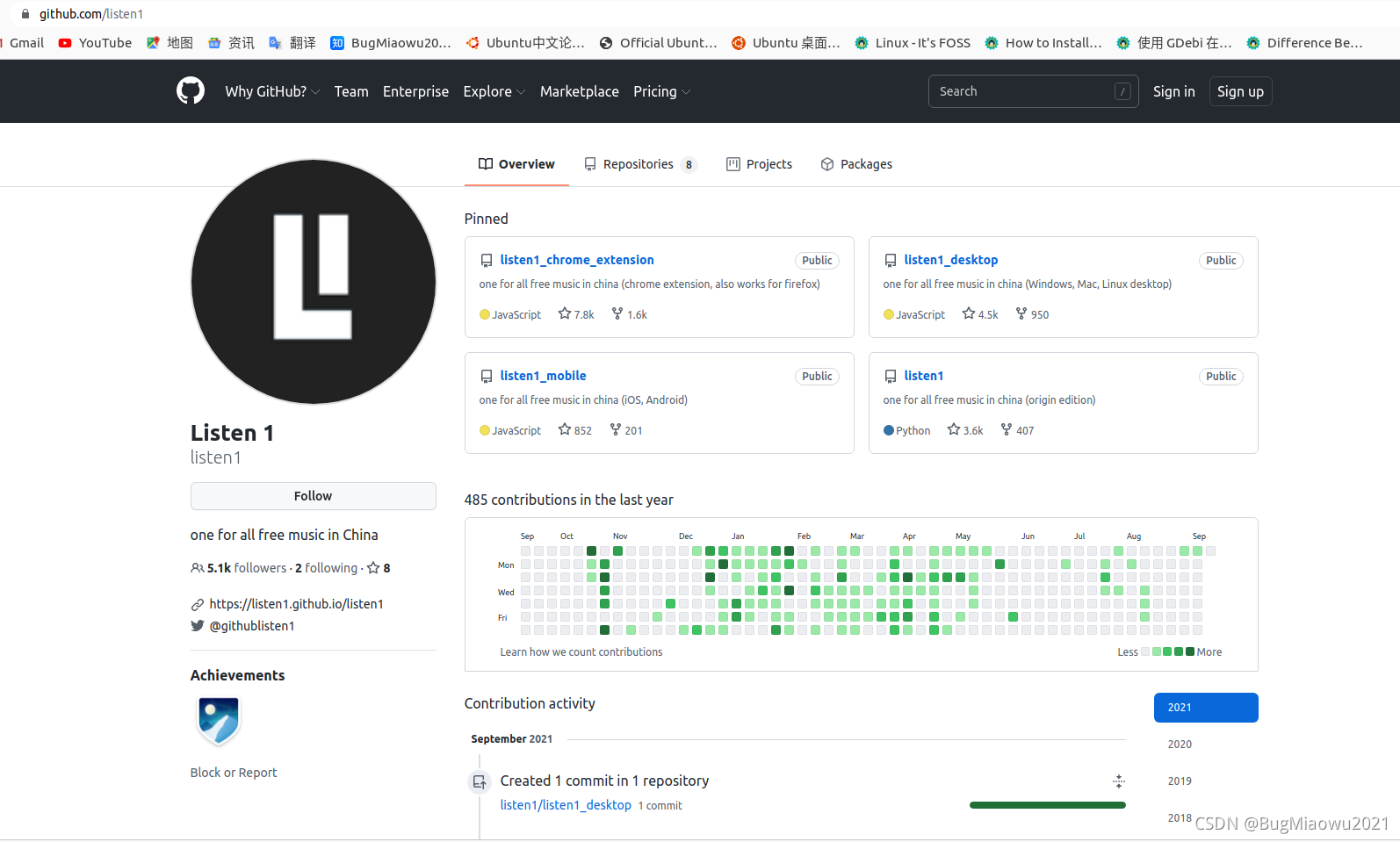The height and width of the screenshot is (842, 1400).
Task: Click the GitHub octocat logo
Action: pos(191,90)
